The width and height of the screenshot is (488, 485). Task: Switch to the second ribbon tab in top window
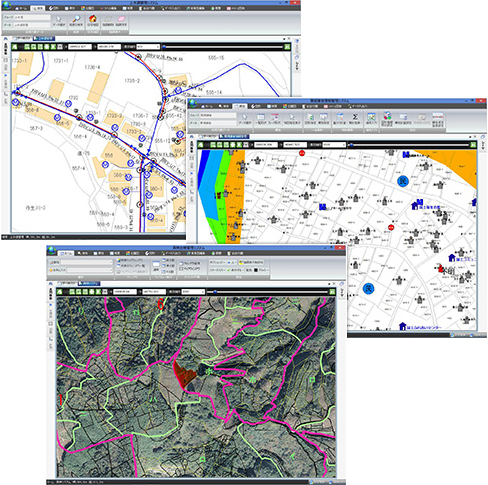click(x=37, y=8)
